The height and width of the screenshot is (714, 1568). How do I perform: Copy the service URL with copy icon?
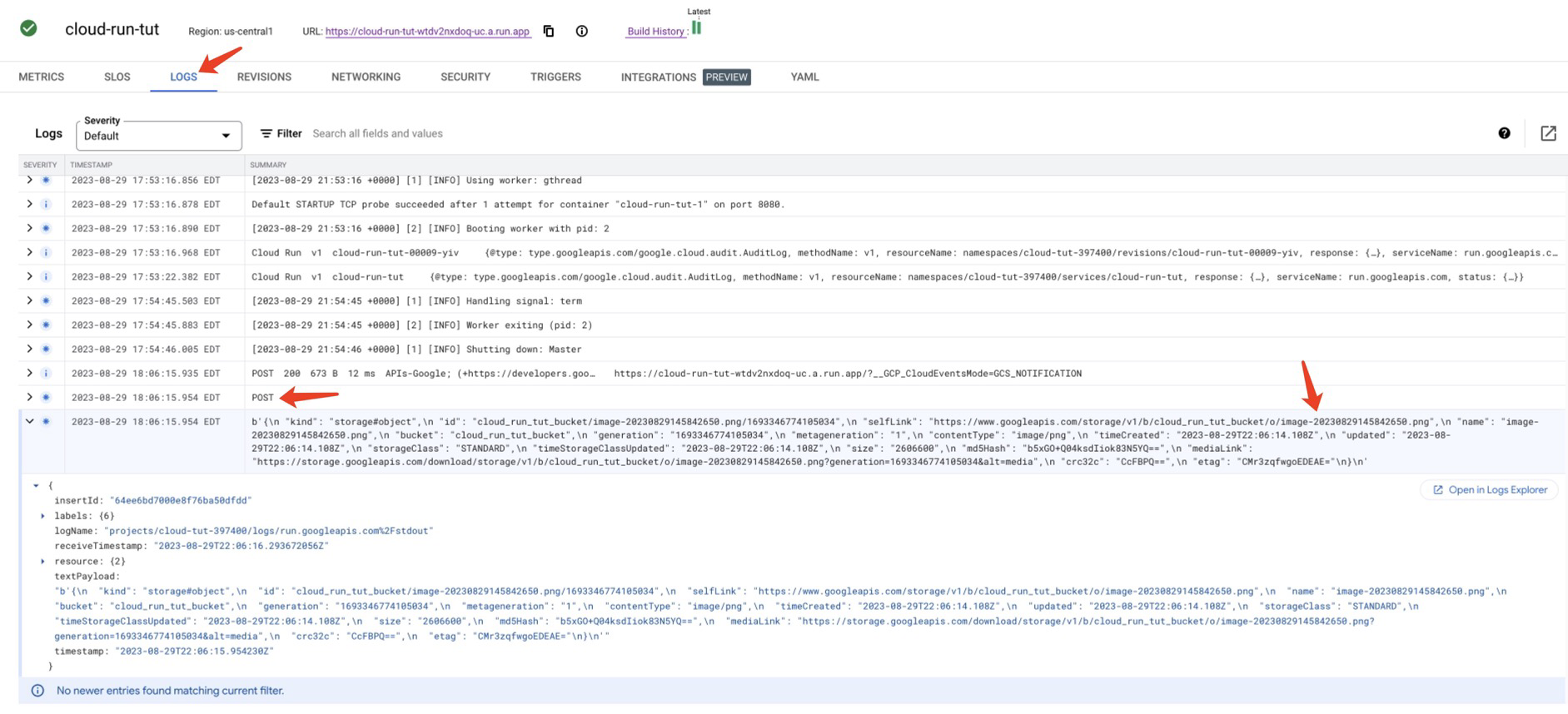point(549,31)
